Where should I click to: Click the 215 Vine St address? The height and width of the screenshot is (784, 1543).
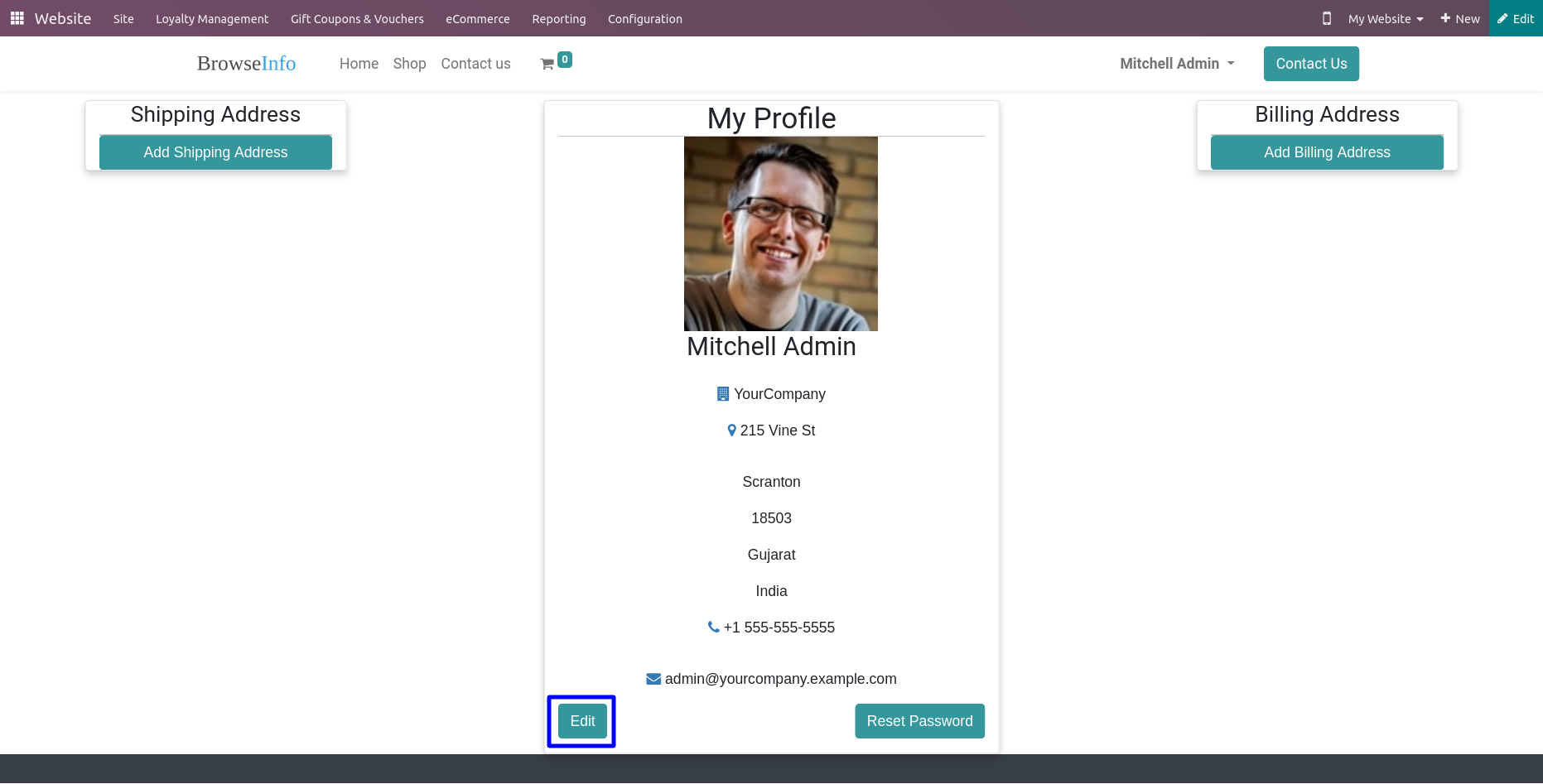coord(778,430)
